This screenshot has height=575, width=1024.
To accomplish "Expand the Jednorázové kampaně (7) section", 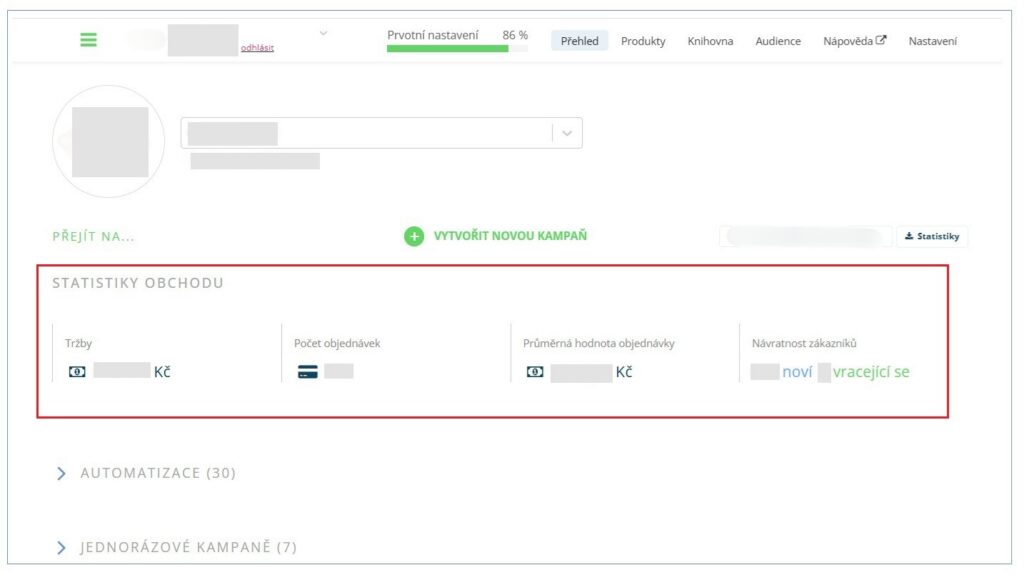I will tap(62, 547).
